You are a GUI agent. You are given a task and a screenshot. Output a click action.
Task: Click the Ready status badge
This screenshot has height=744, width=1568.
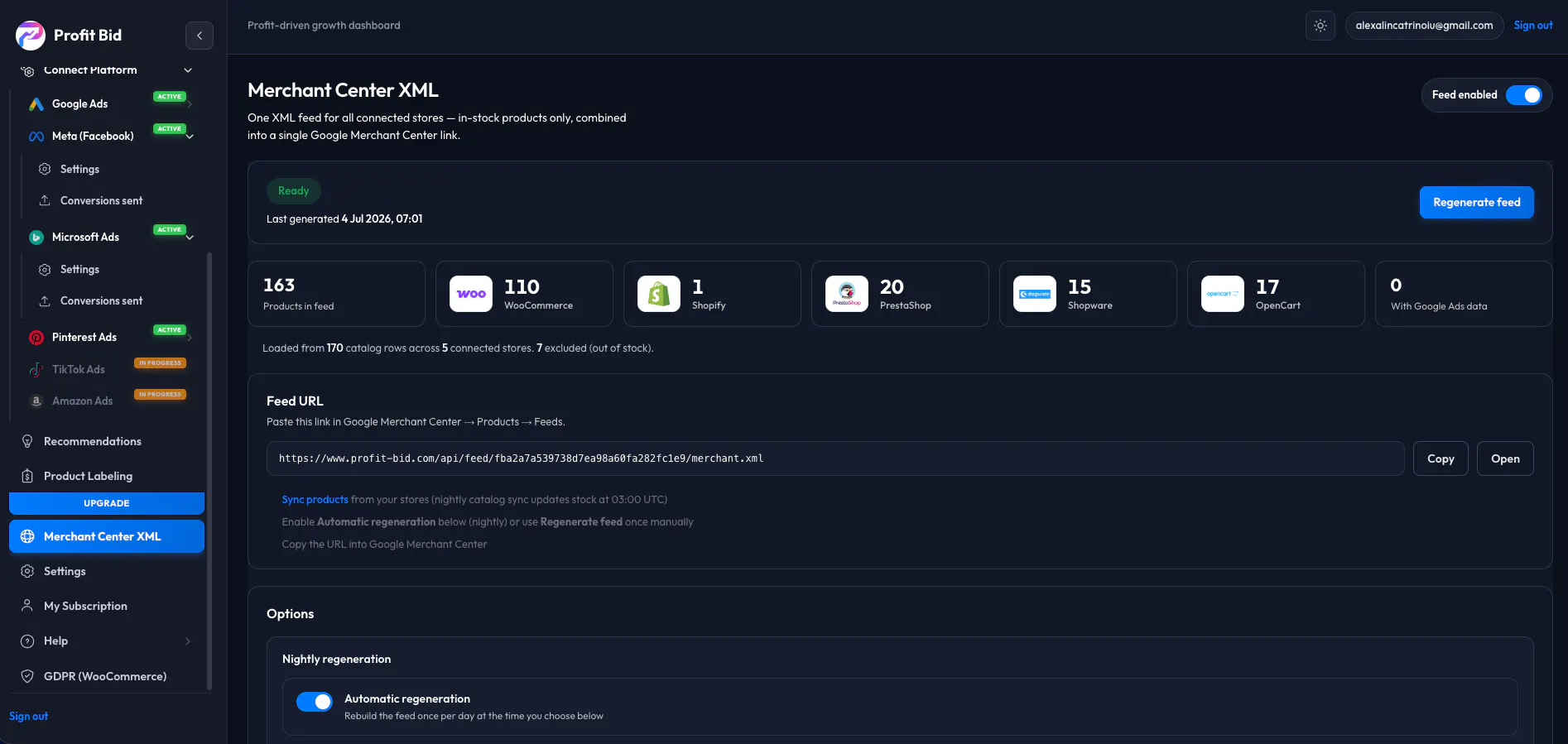click(294, 191)
